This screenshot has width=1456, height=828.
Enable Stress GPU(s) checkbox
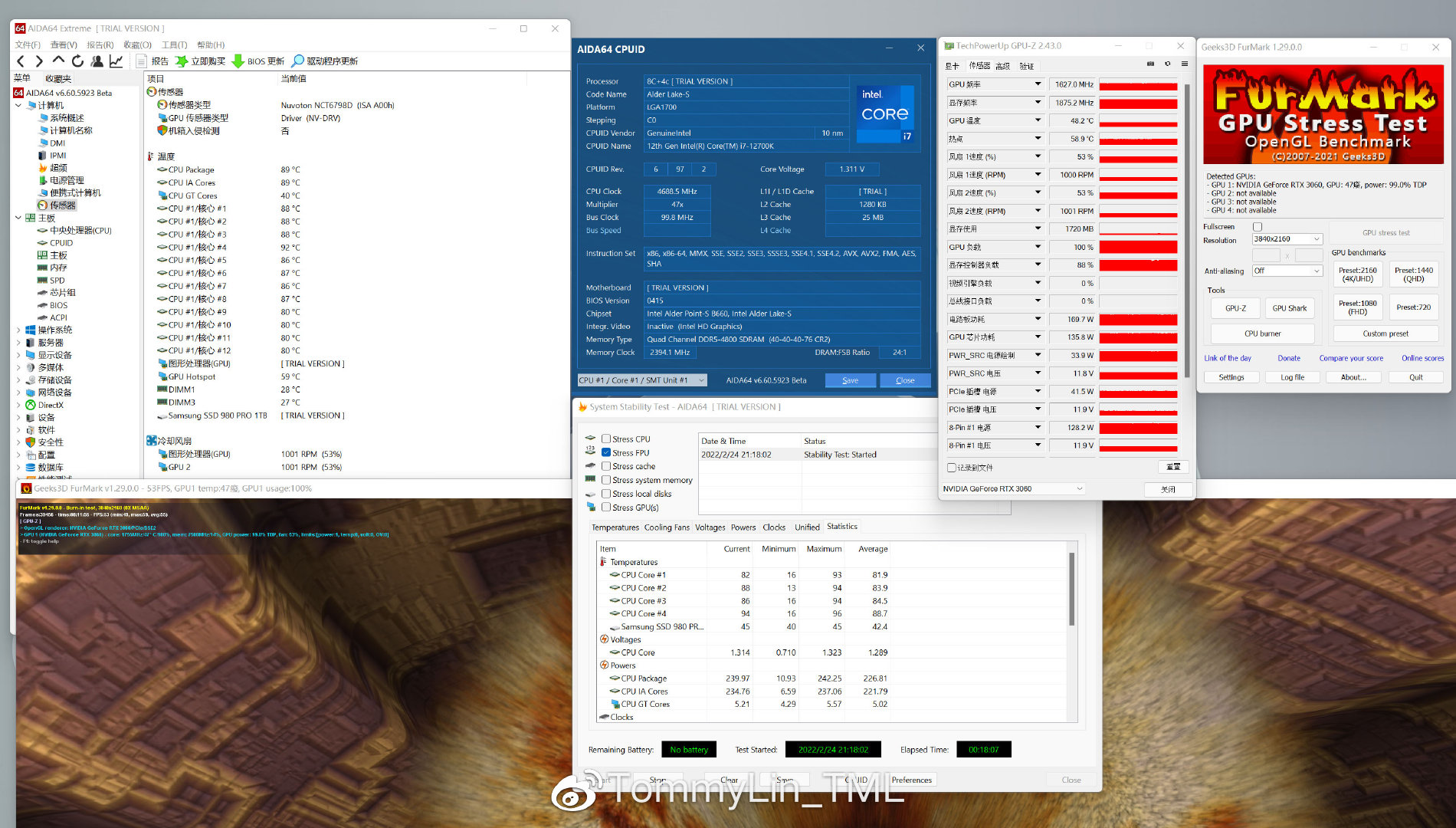tap(606, 508)
